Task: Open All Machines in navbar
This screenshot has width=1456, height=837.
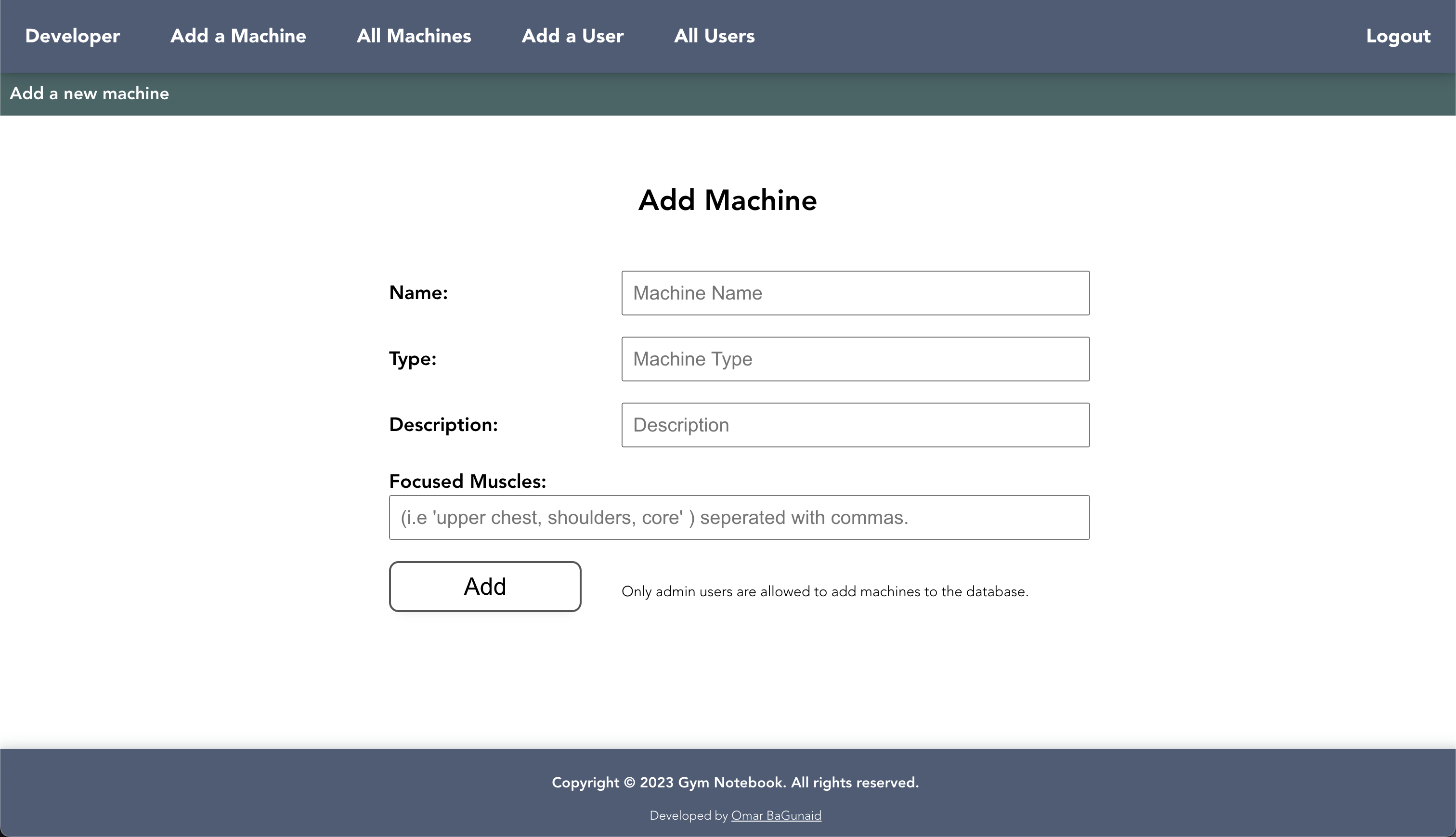Action: (x=414, y=36)
